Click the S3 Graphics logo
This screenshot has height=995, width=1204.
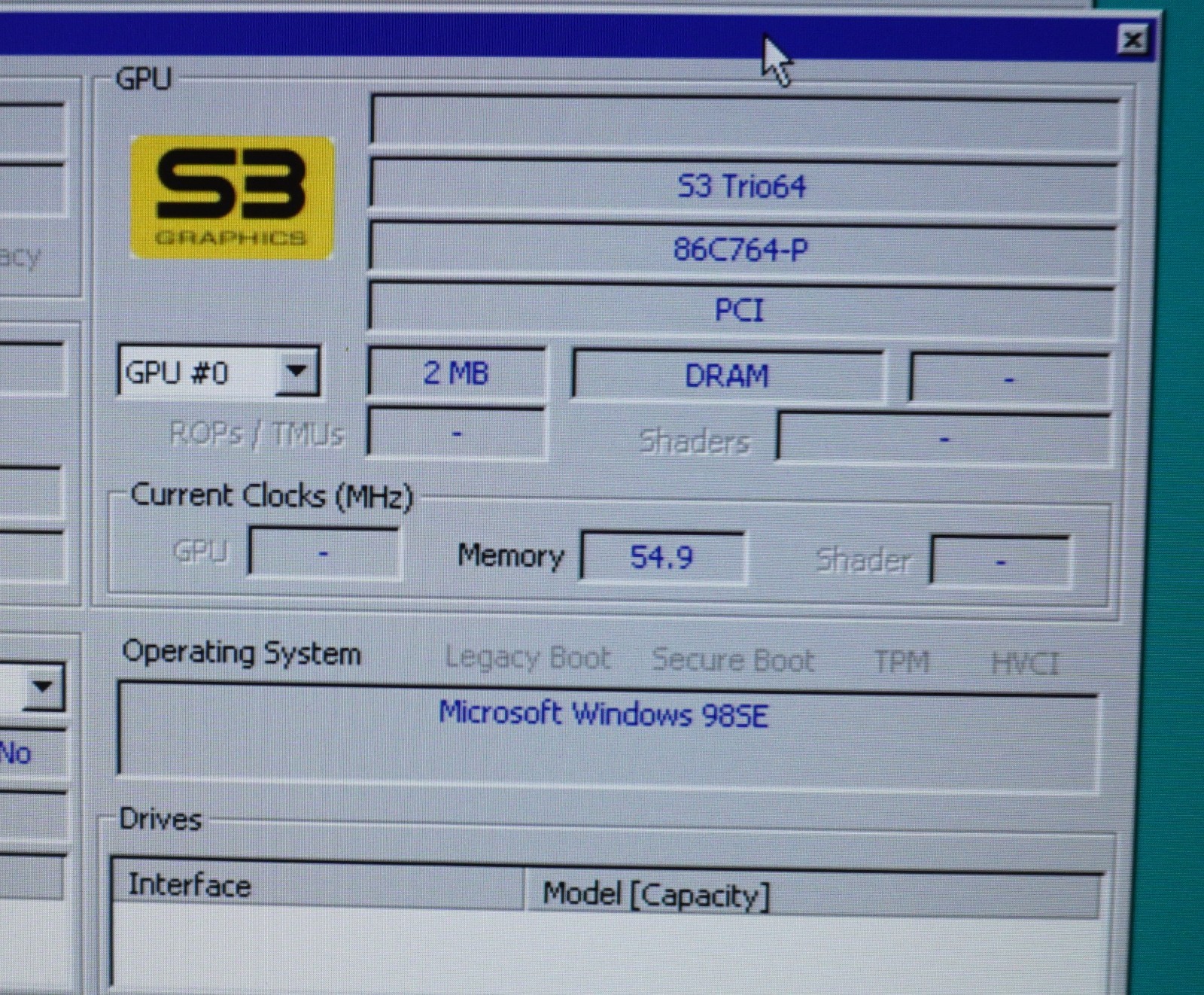(232, 198)
